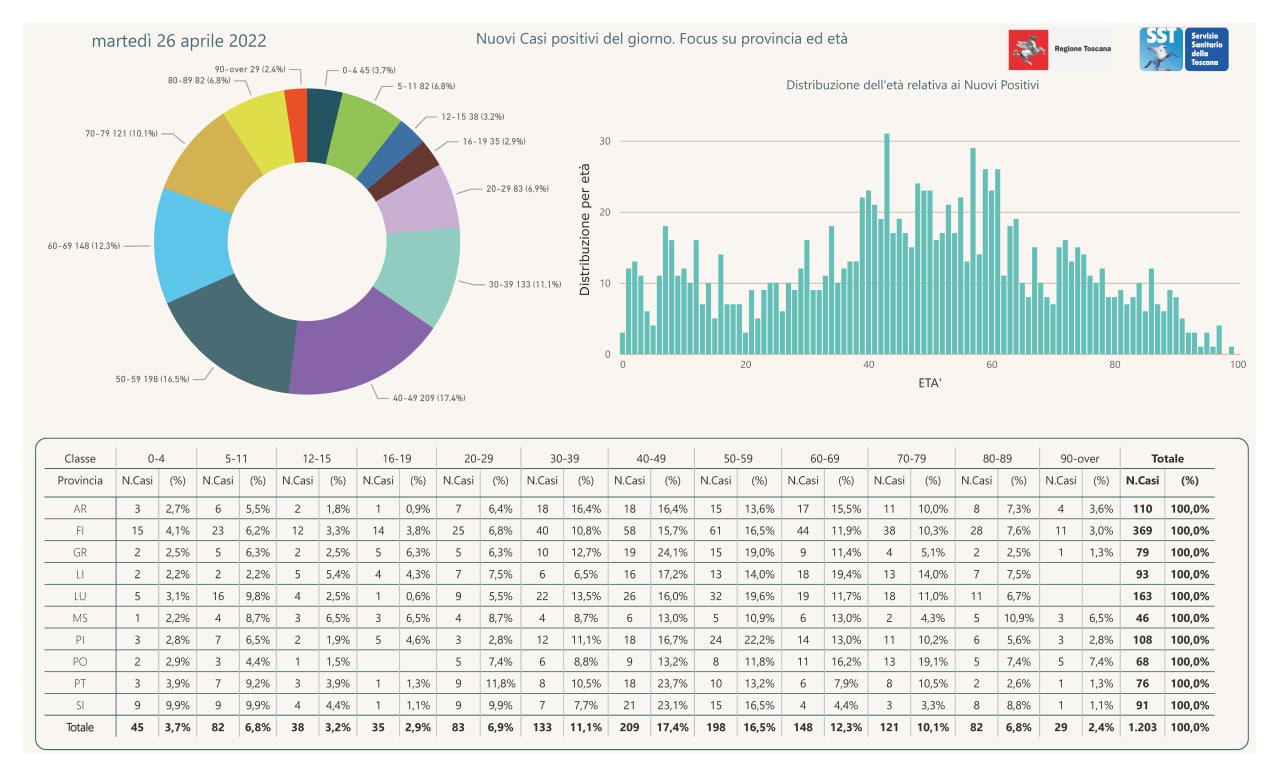Click the 'Nuovi Casi positivi del giorno' title
This screenshot has height=776, width=1280.
point(661,39)
